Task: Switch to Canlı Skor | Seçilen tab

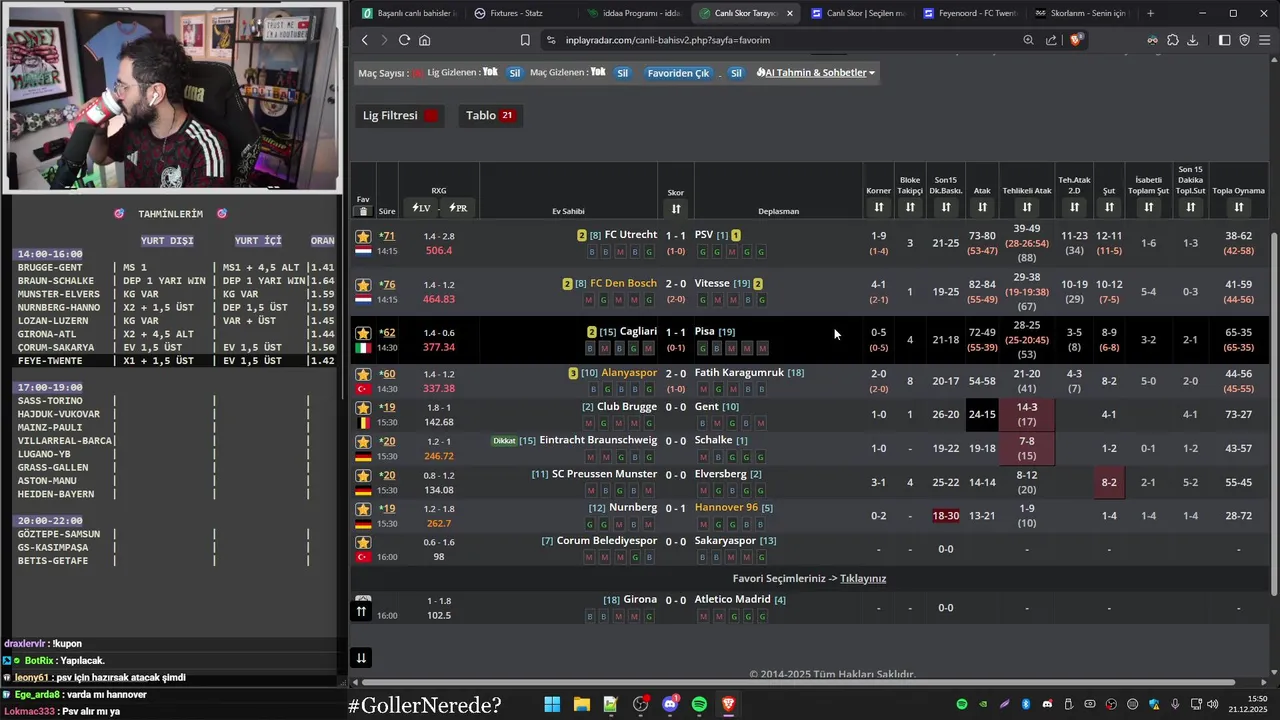Action: pyautogui.click(x=858, y=13)
